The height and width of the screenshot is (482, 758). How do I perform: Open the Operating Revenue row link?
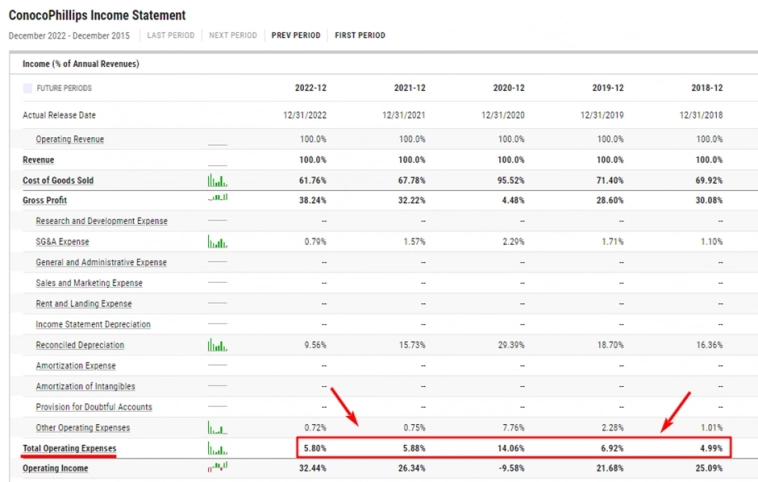69,139
